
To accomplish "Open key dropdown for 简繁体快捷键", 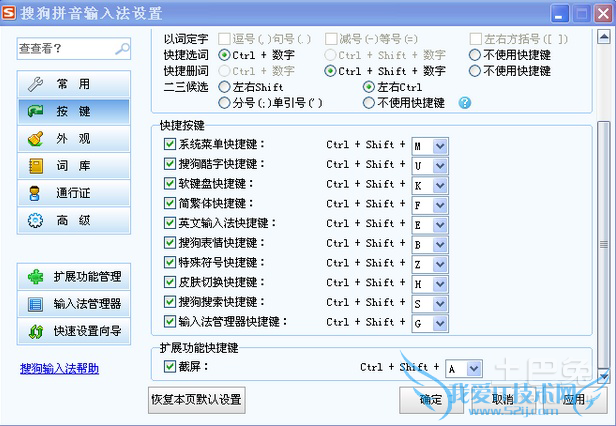I will [x=440, y=205].
